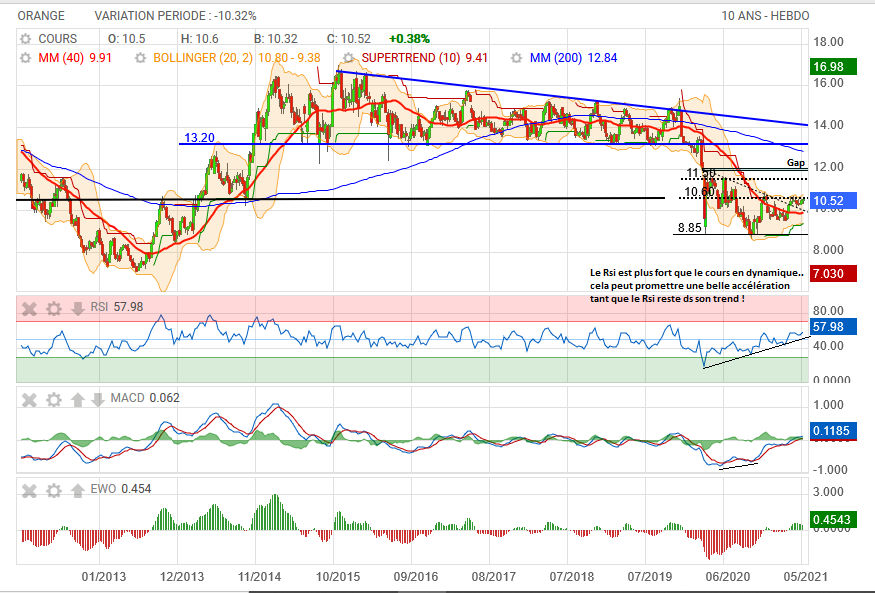This screenshot has height=593, width=875.
Task: Open MM (40) indicator settings gear
Action: click(26, 58)
